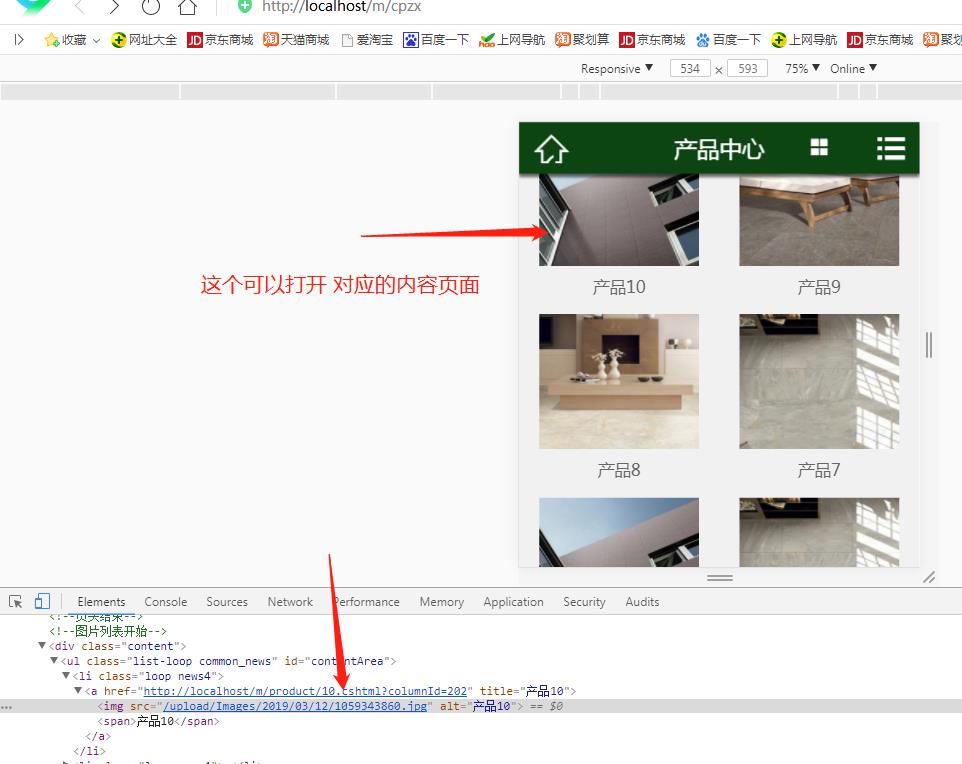Open the img src 1059343860.jpg link
This screenshot has width=962, height=764.
pyautogui.click(x=295, y=706)
